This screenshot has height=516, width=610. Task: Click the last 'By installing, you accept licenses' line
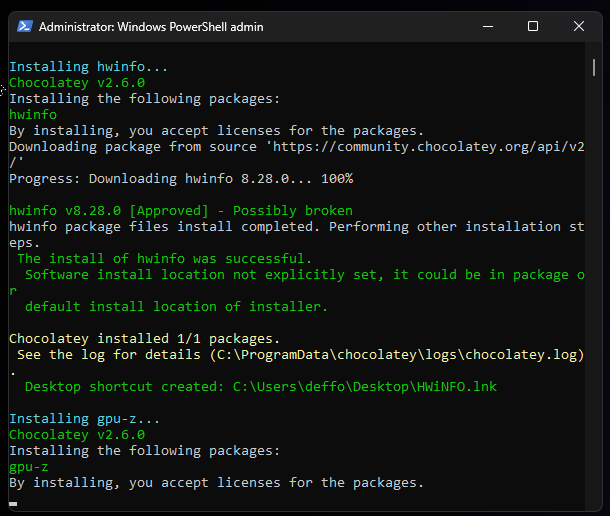216,483
